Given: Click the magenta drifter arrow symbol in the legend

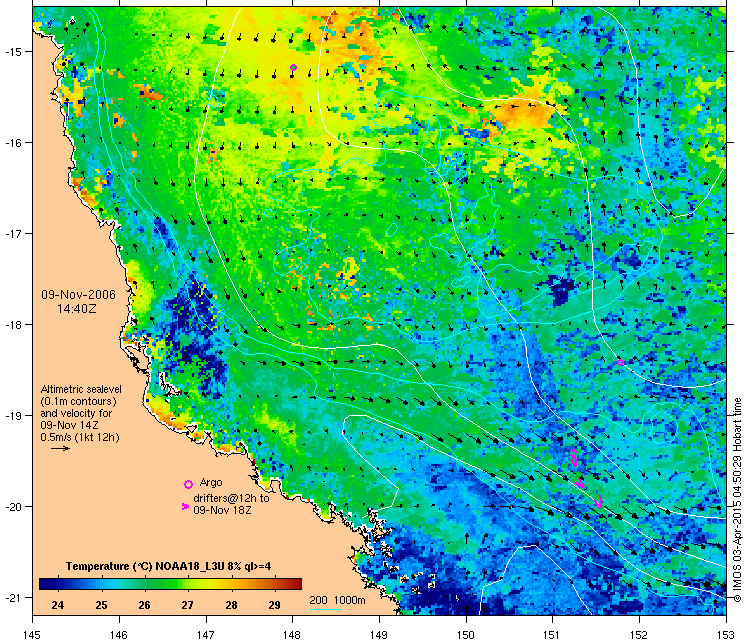Looking at the screenshot, I should (186, 507).
